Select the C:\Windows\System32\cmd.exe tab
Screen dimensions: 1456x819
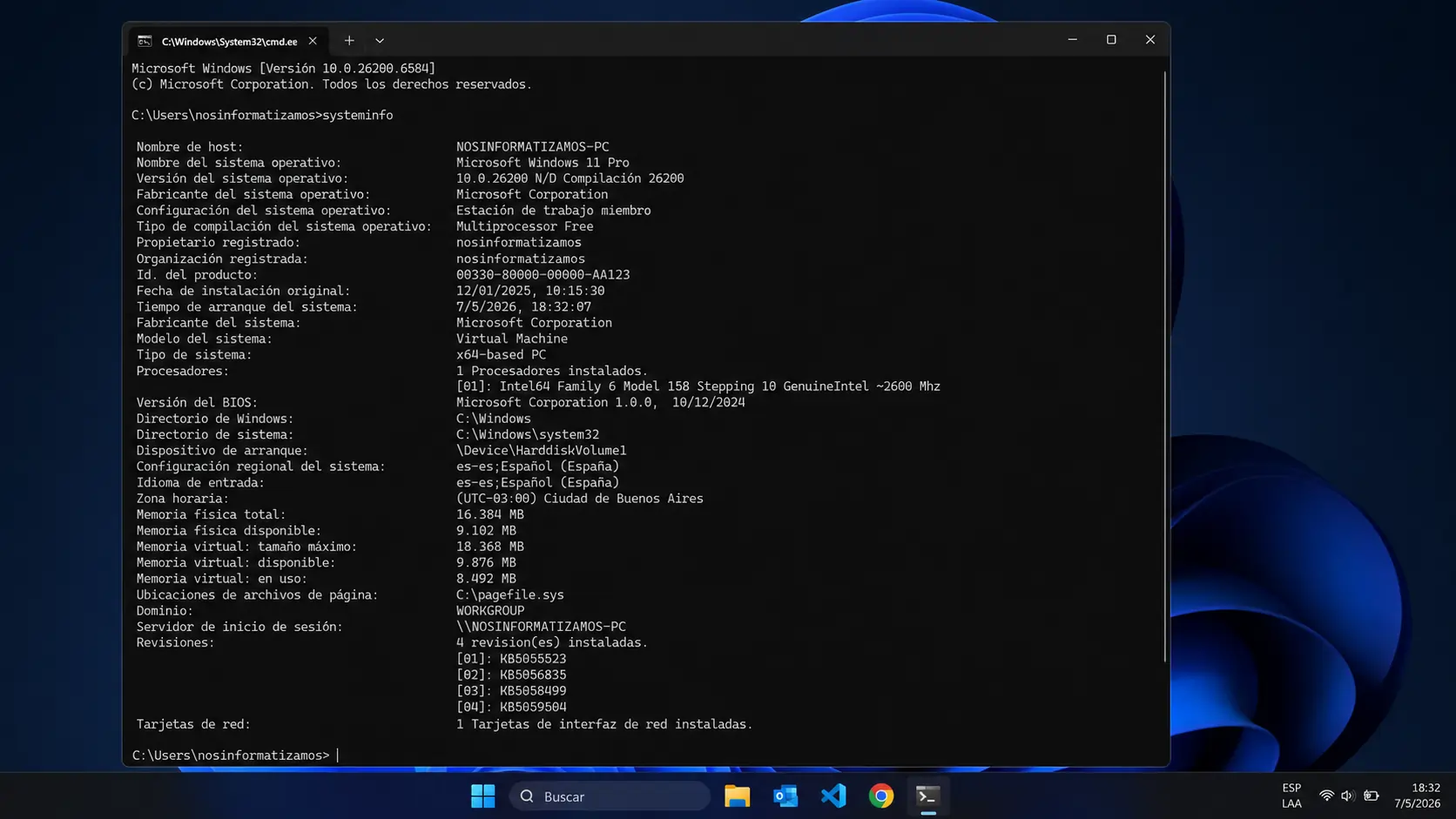click(x=229, y=41)
